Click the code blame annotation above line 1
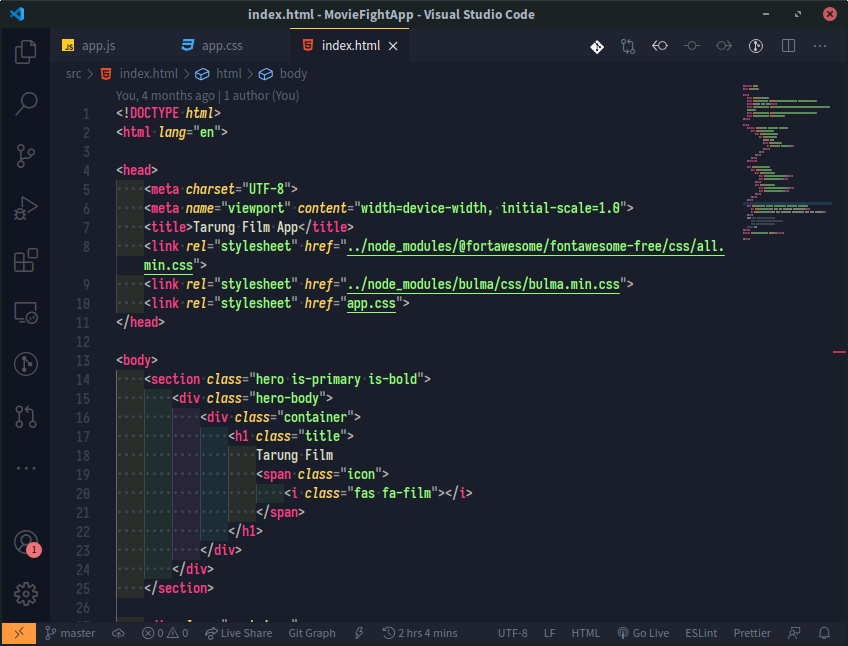Image resolution: width=848 pixels, height=646 pixels. click(207, 96)
